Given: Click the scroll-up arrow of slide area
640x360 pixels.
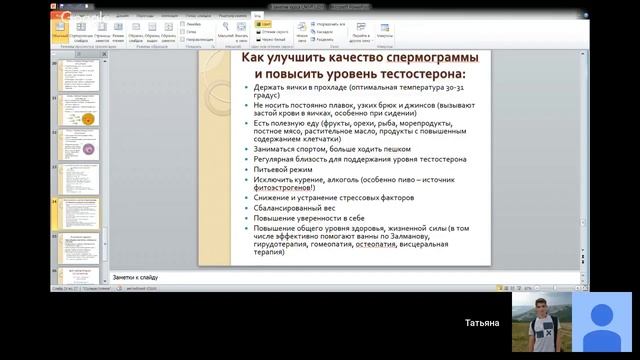Looking at the screenshot, I should (x=582, y=54).
